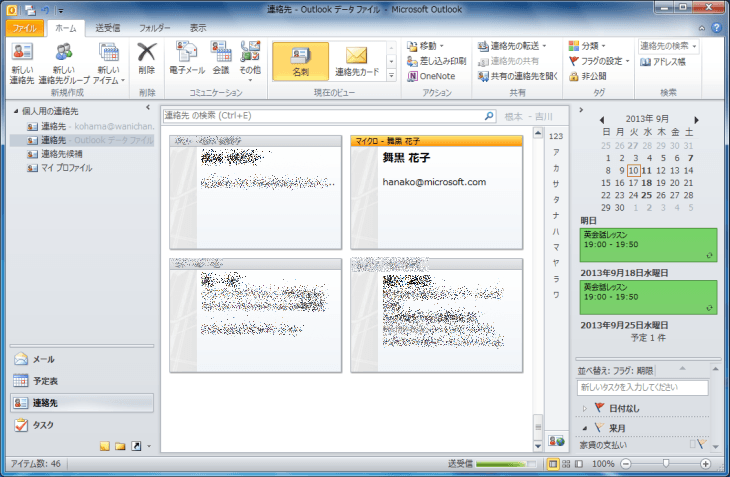
Task: Expand the current view gallery
Action: [392, 75]
